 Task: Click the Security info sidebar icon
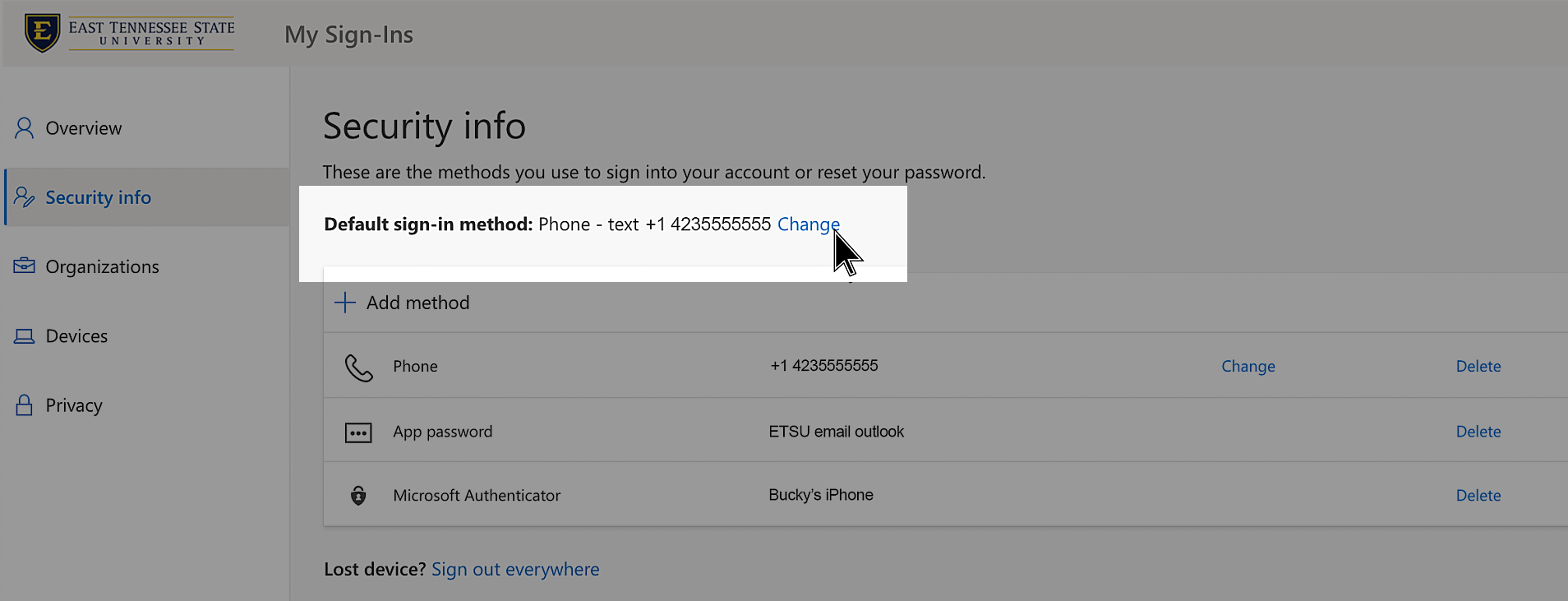pos(25,197)
